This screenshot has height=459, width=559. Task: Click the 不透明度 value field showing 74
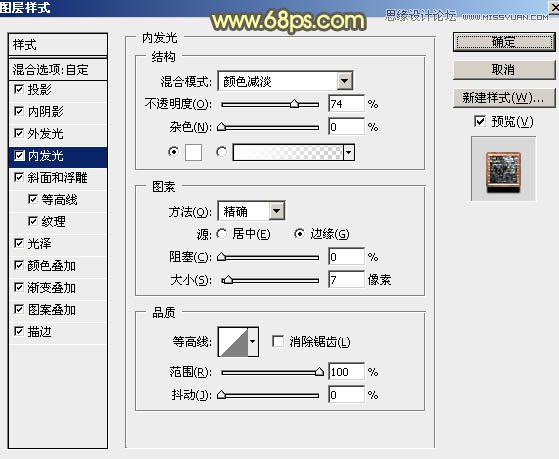click(x=347, y=104)
